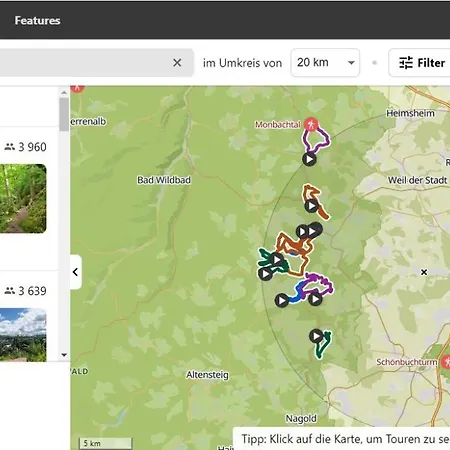Viewport: 450px width, 450px height.
Task: Click the 5 km map scale bar
Action: pyautogui.click(x=106, y=443)
